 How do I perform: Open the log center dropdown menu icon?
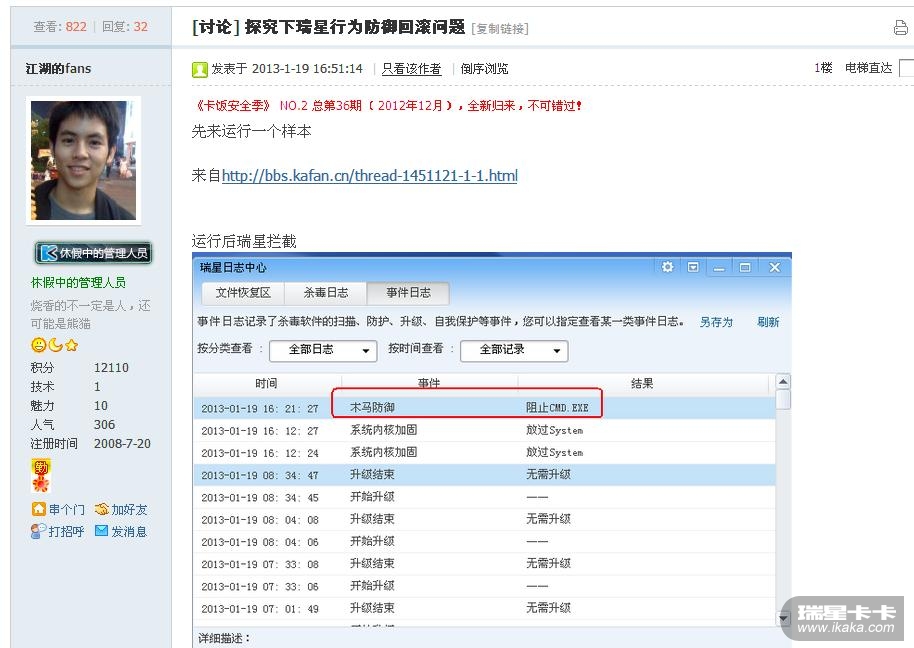[693, 267]
